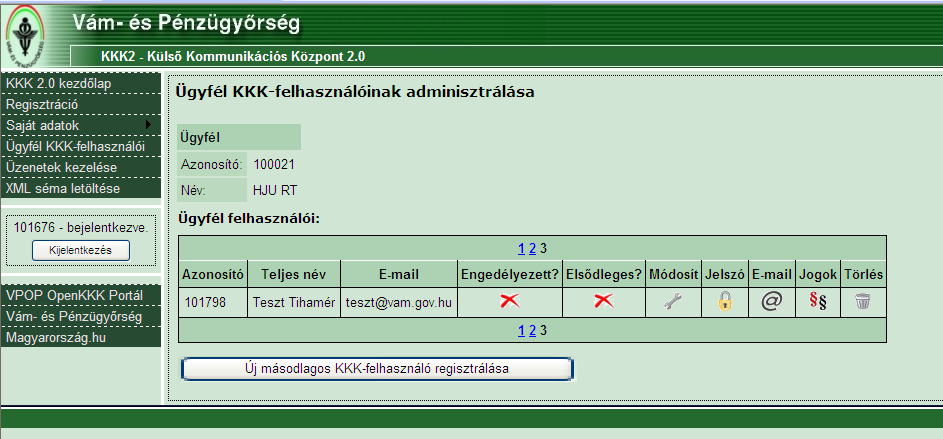
Task: Go to page 1 in the top pager
Action: point(521,248)
